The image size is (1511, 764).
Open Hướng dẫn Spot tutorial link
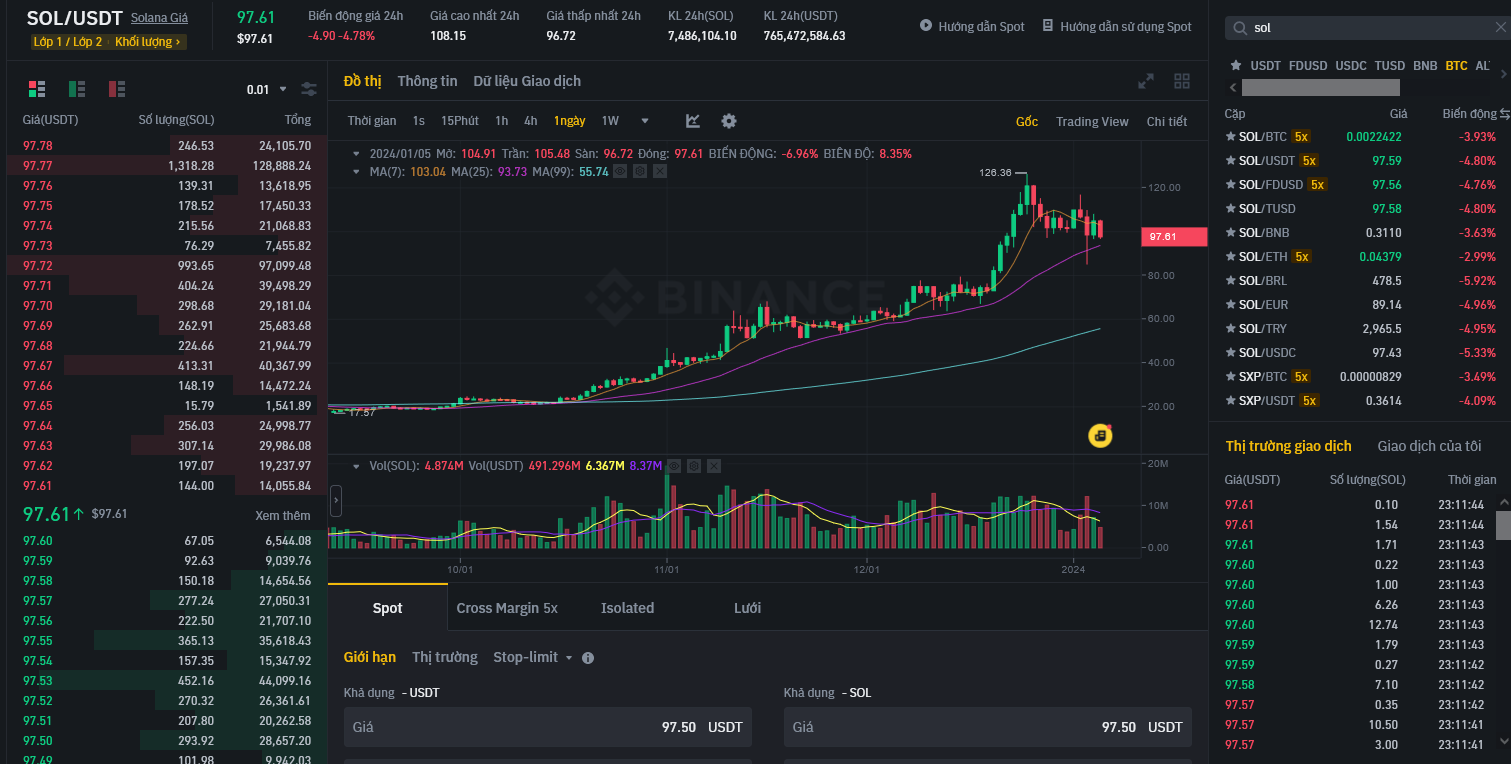tap(972, 27)
